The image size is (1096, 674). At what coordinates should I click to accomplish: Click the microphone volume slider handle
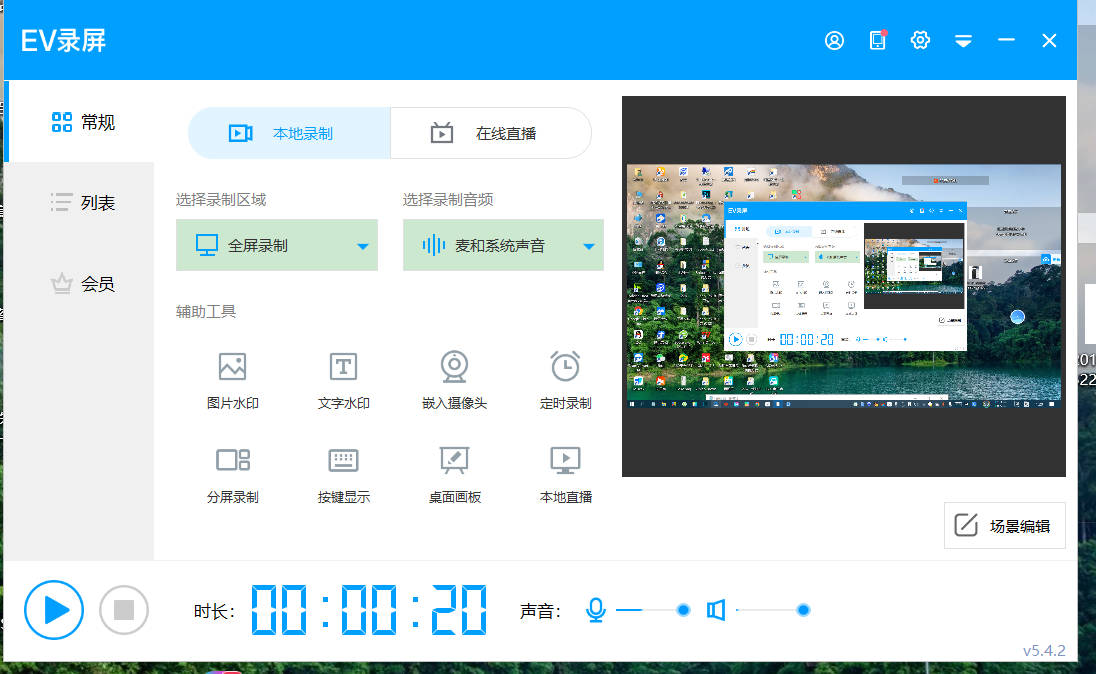tap(683, 610)
